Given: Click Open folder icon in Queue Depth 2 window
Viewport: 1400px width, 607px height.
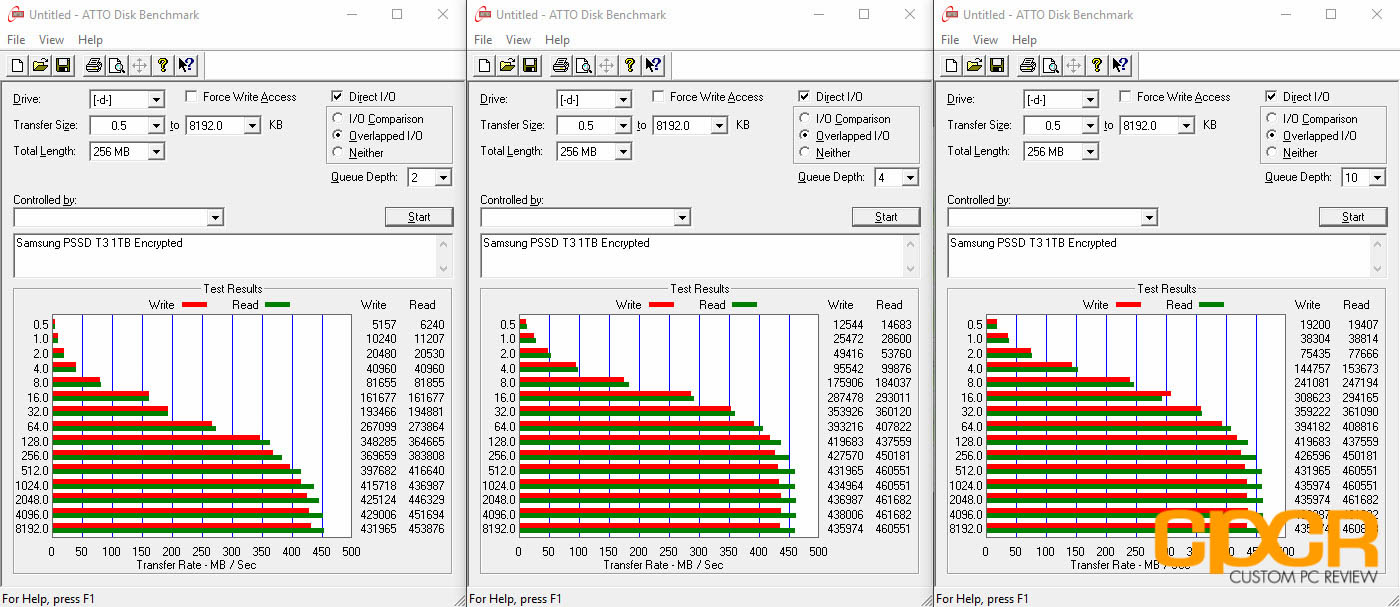Looking at the screenshot, I should pos(40,66).
